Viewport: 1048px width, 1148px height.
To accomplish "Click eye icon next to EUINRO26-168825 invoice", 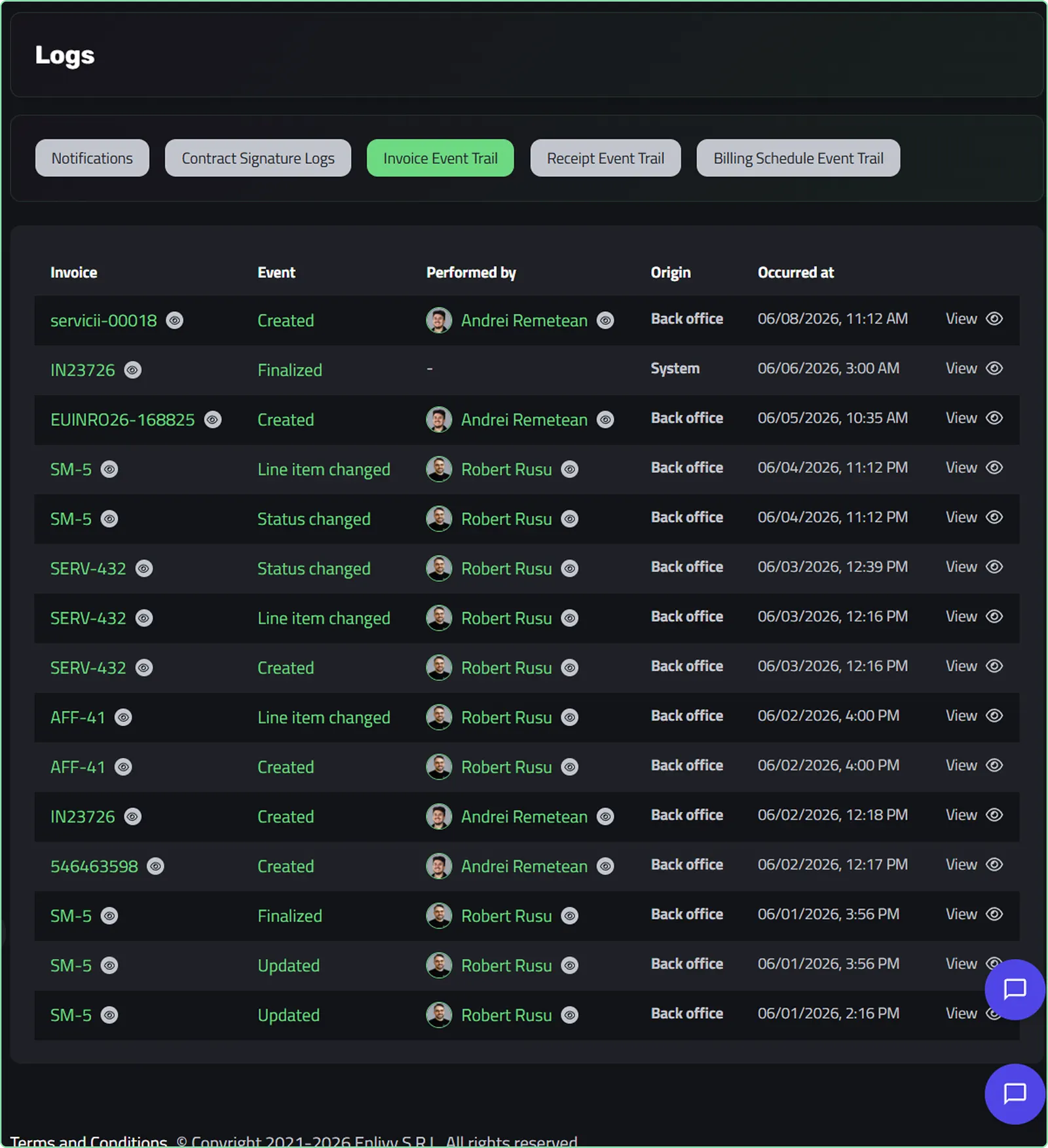I will (213, 419).
